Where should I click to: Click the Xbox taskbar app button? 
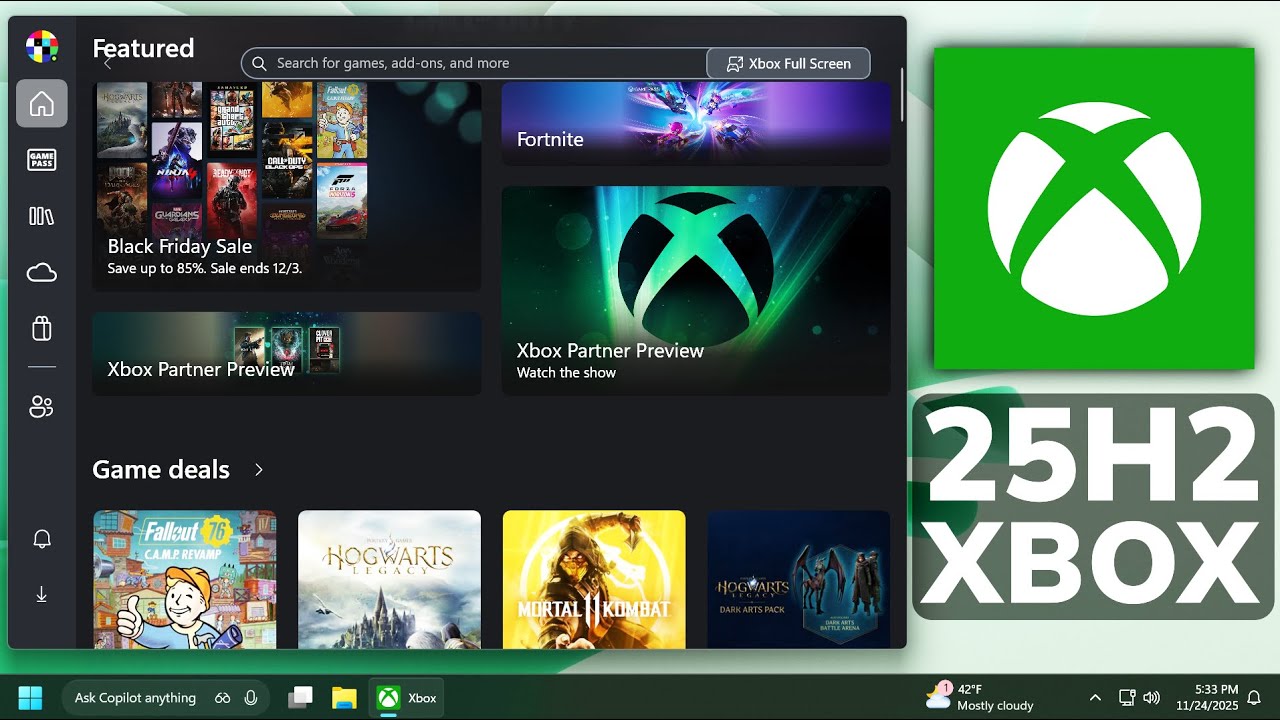point(407,697)
